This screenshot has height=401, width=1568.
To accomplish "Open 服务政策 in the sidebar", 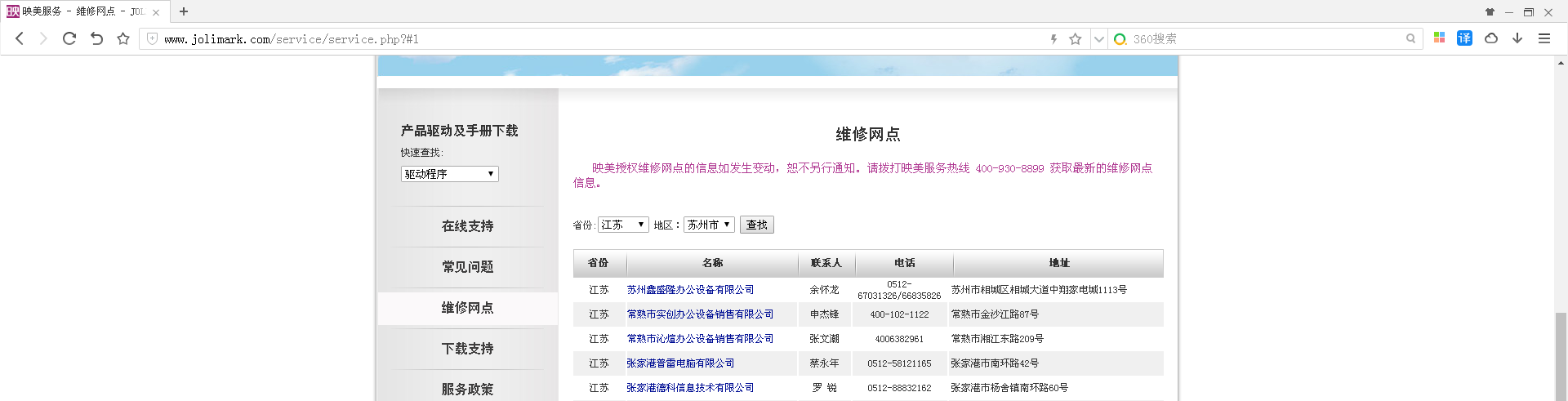I will click(x=467, y=390).
